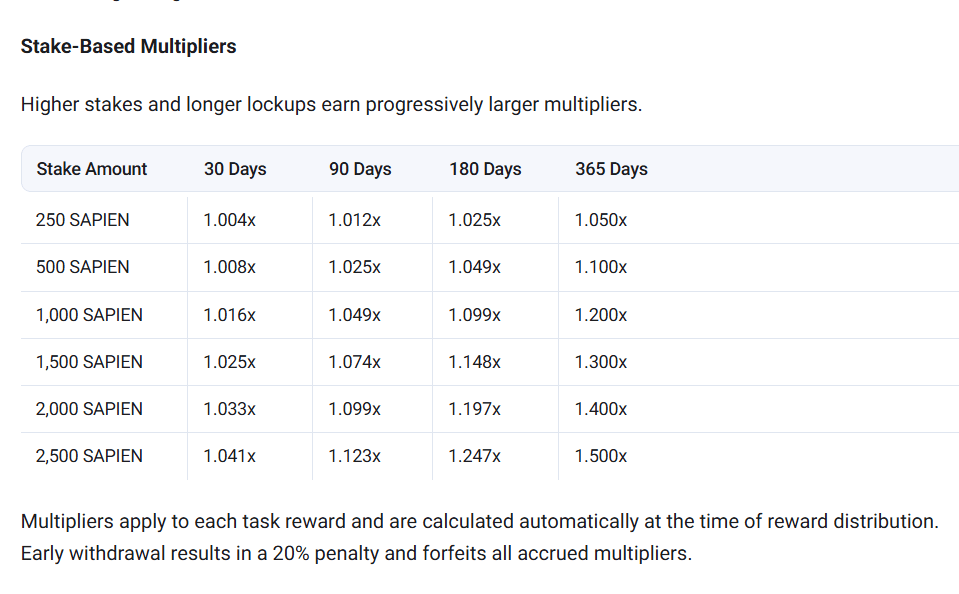This screenshot has width=959, height=594.
Task: Click the early withdrawal penalty sentence
Action: (356, 553)
